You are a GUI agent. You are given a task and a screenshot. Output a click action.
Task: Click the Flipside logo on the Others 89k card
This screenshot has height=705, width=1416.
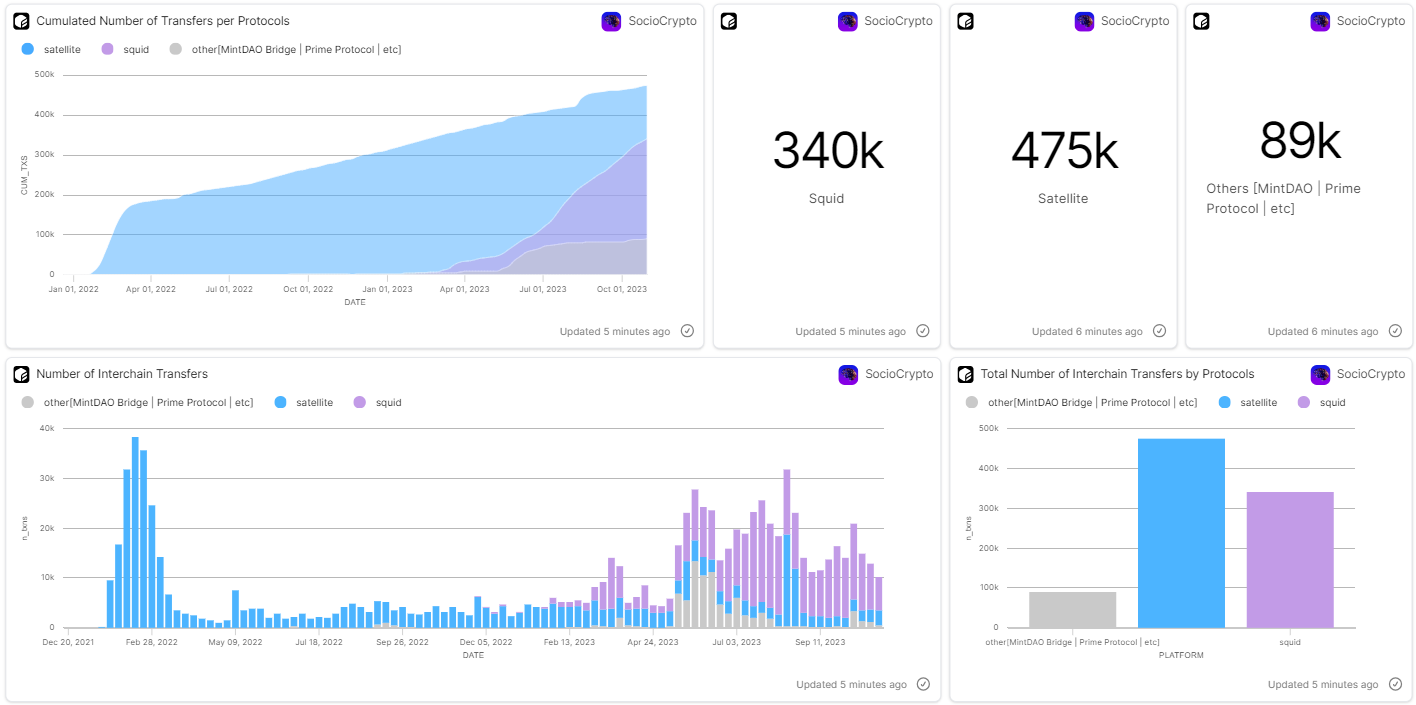1201,21
